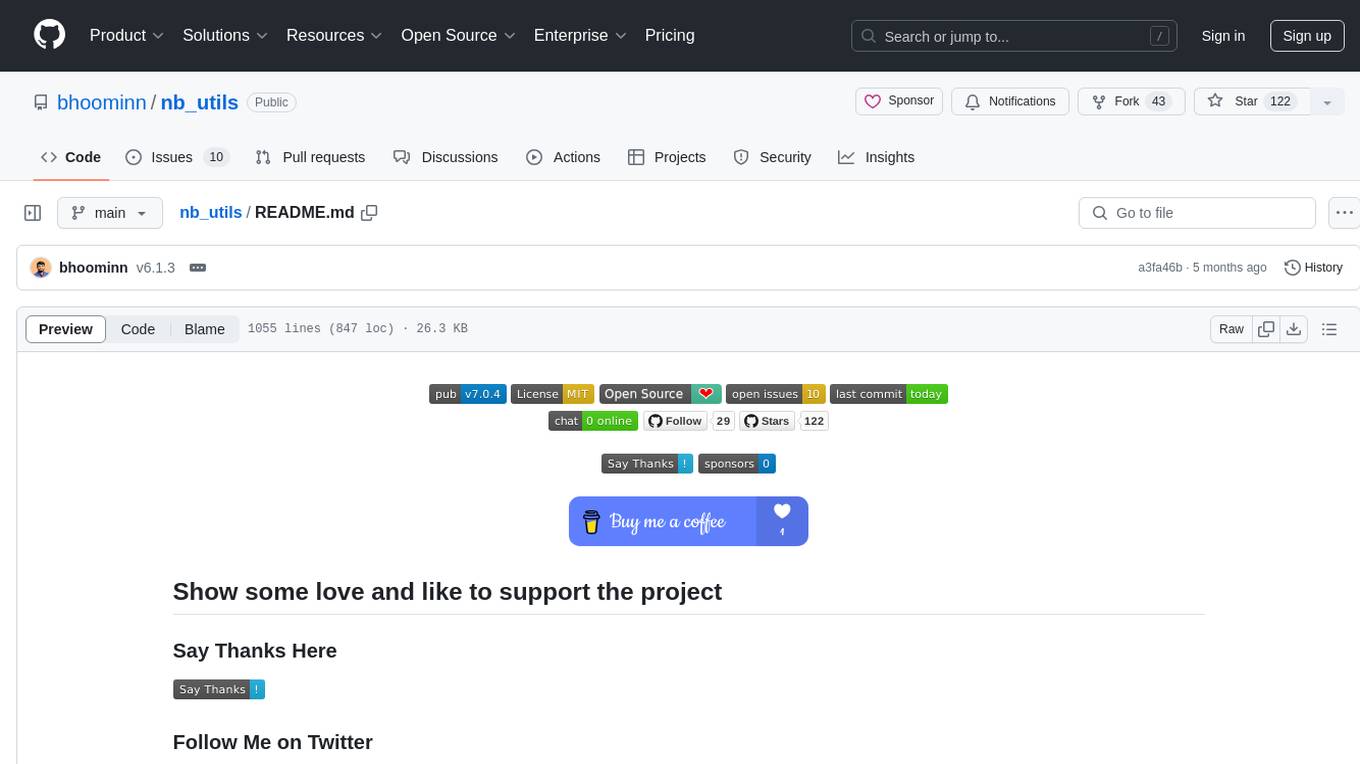Click the GitHub Stars badge

[x=768, y=421]
